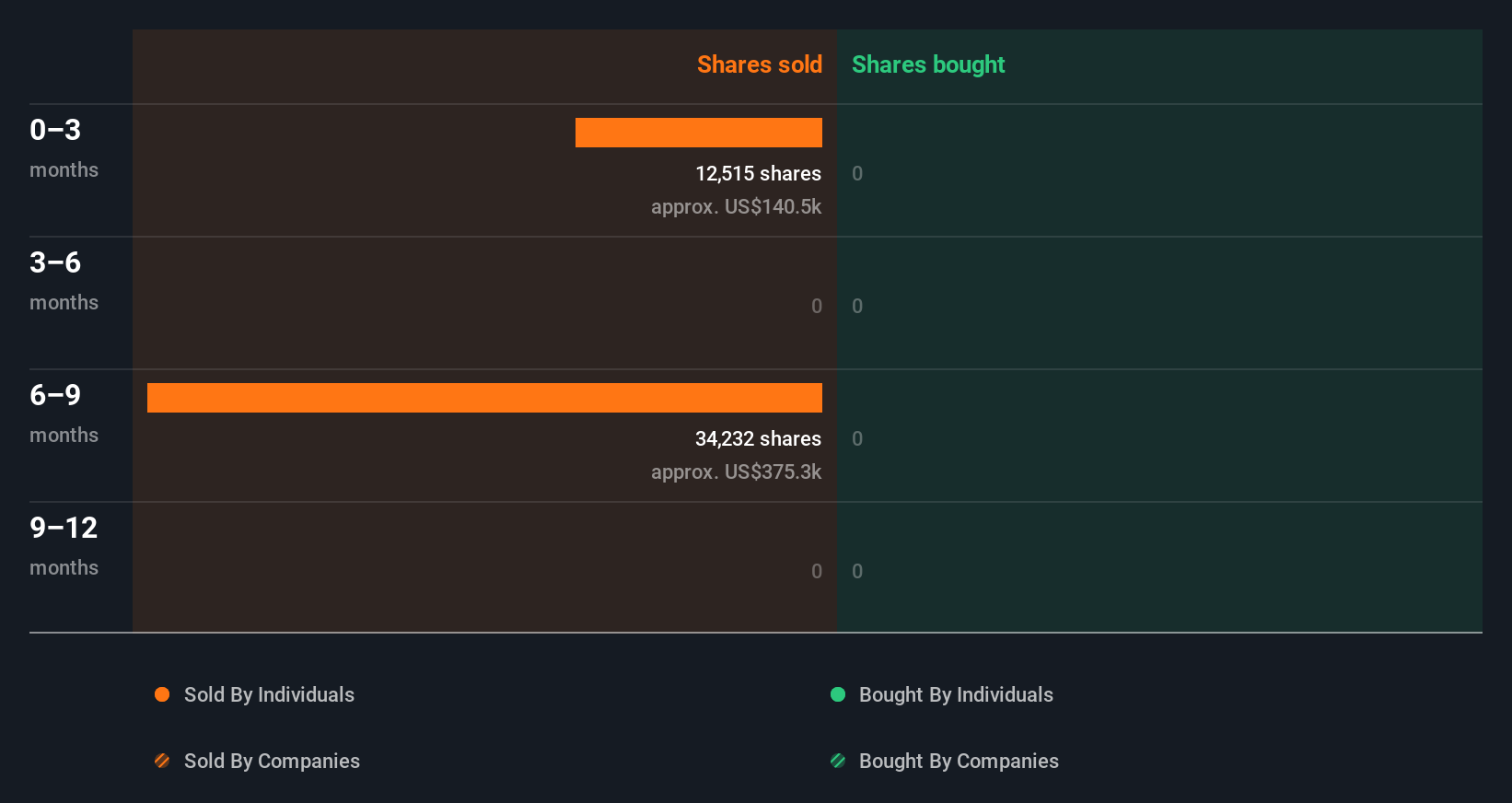Click the shares bought 0 in 3–6 months row
1512x803 pixels.
(857, 307)
